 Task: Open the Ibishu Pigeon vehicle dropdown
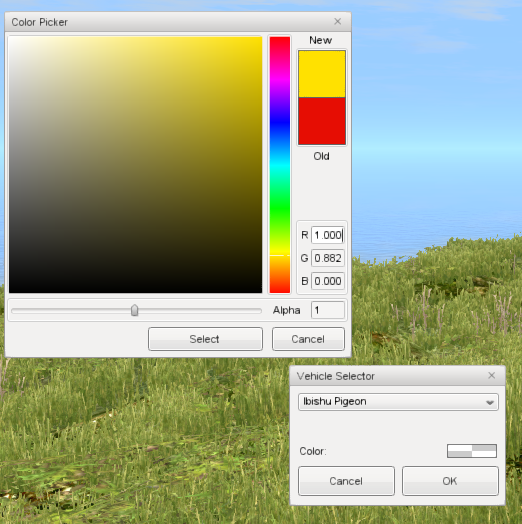(x=398, y=402)
